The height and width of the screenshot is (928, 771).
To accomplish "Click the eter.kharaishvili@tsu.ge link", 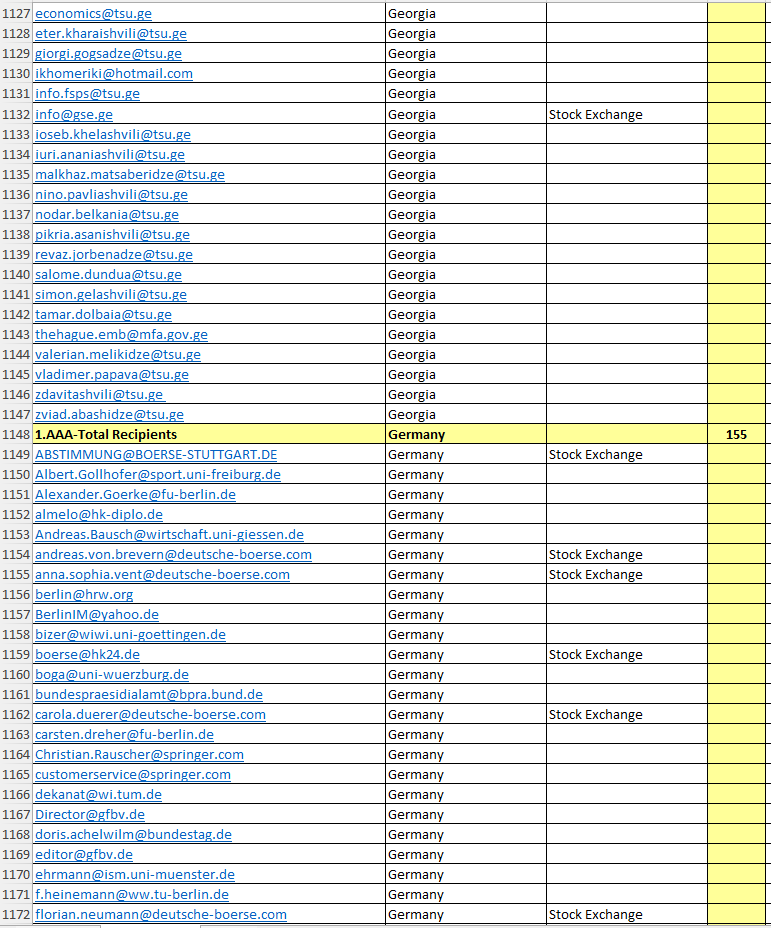I will [x=111, y=34].
